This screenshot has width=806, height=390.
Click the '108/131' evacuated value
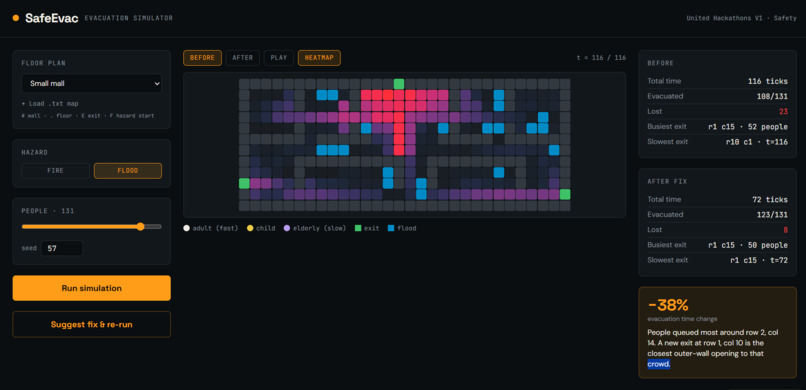(772, 96)
